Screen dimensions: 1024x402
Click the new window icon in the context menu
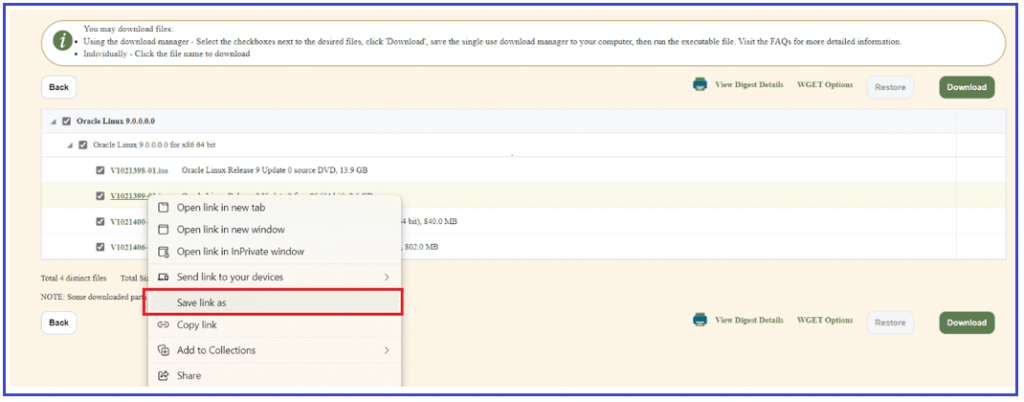coord(163,229)
